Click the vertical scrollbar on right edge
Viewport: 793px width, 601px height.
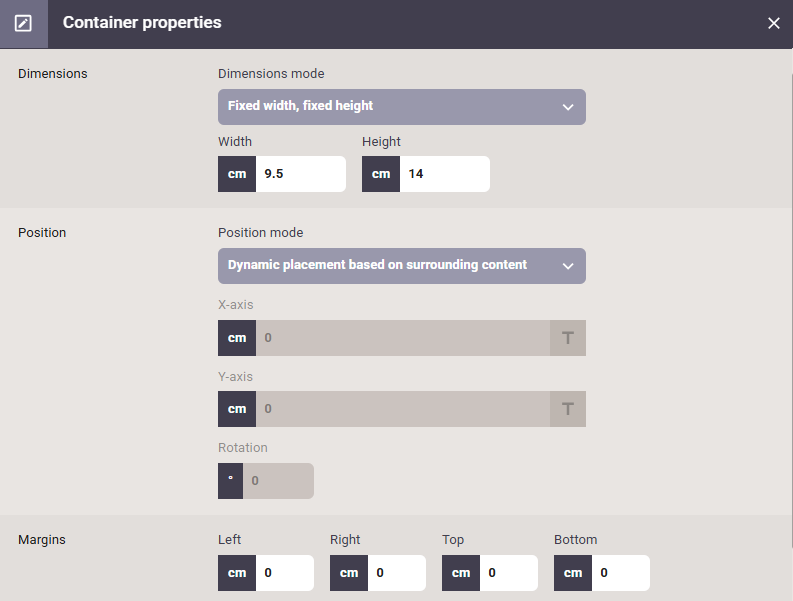coord(791,311)
